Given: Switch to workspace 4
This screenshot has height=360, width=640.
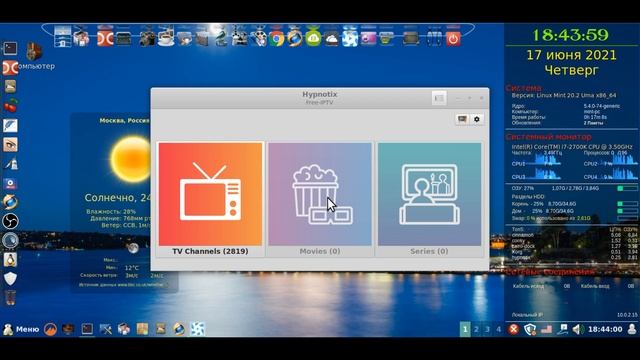Looking at the screenshot, I should click(498, 329).
